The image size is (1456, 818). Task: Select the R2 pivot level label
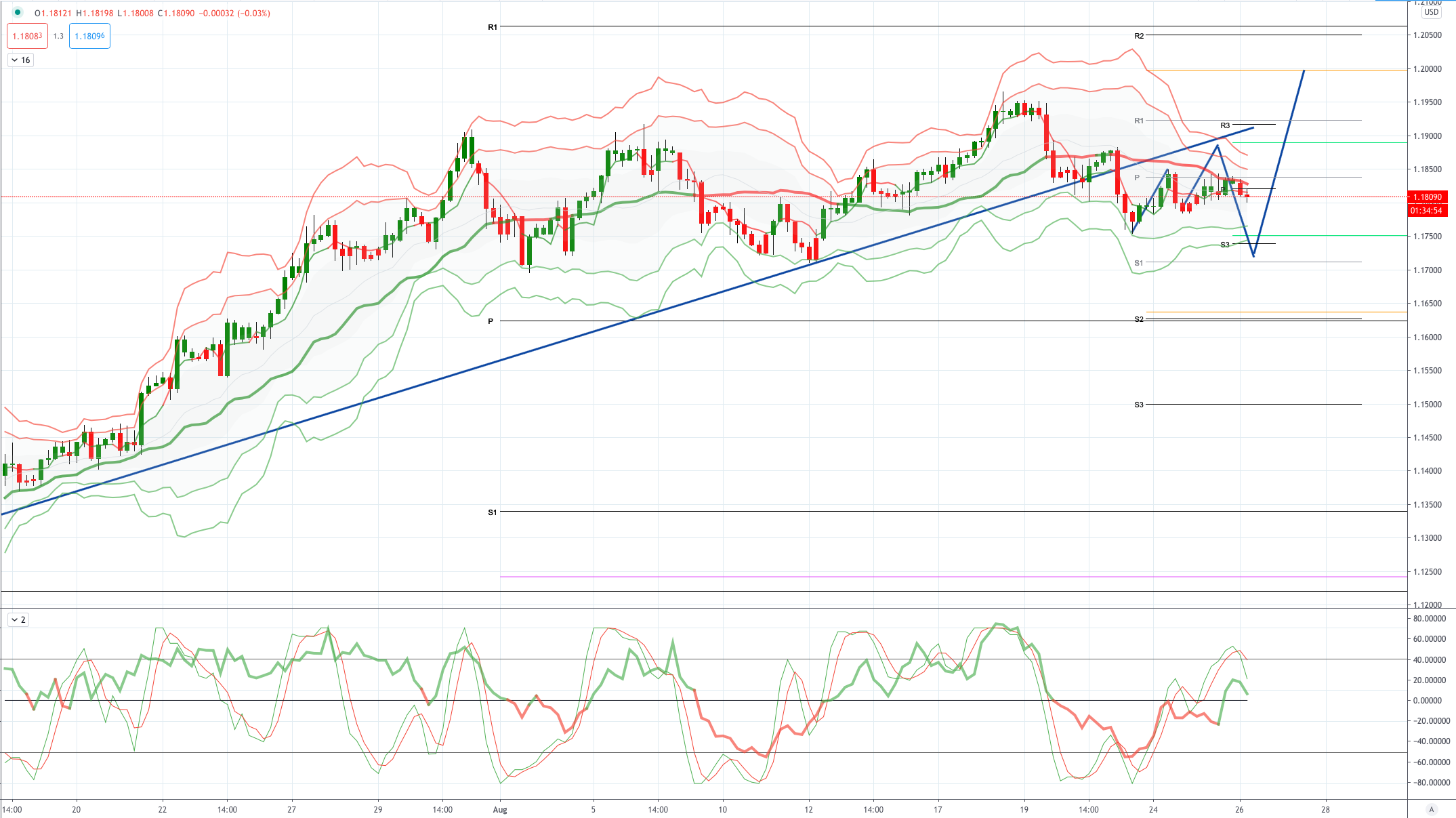click(x=1139, y=36)
